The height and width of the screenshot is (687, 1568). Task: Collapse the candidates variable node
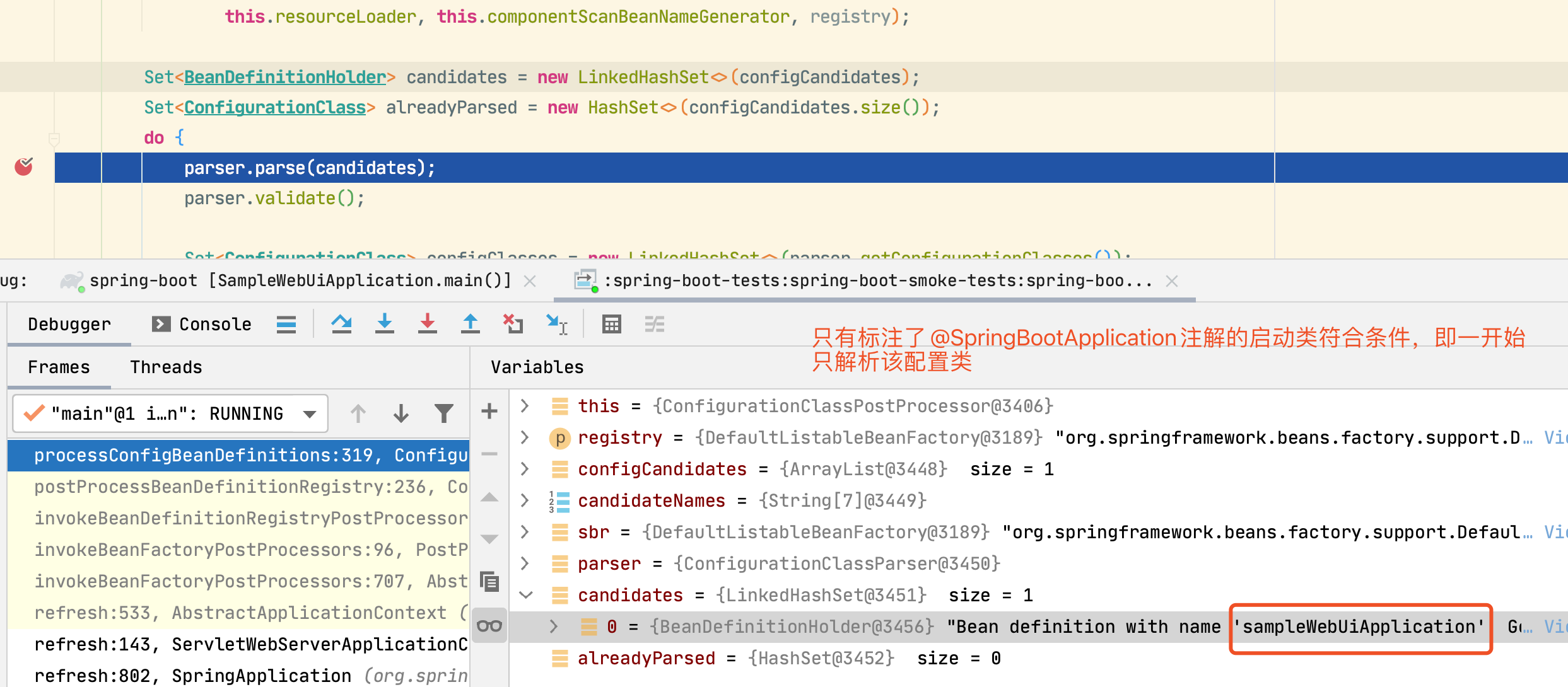tap(526, 594)
